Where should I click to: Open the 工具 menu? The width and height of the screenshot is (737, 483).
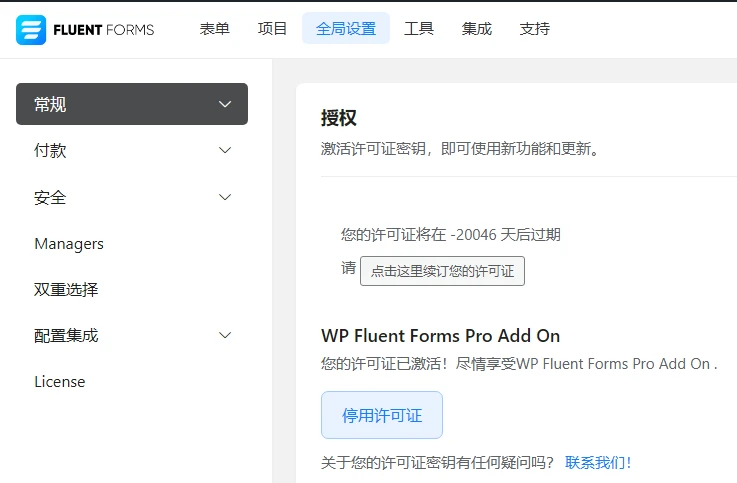click(419, 29)
